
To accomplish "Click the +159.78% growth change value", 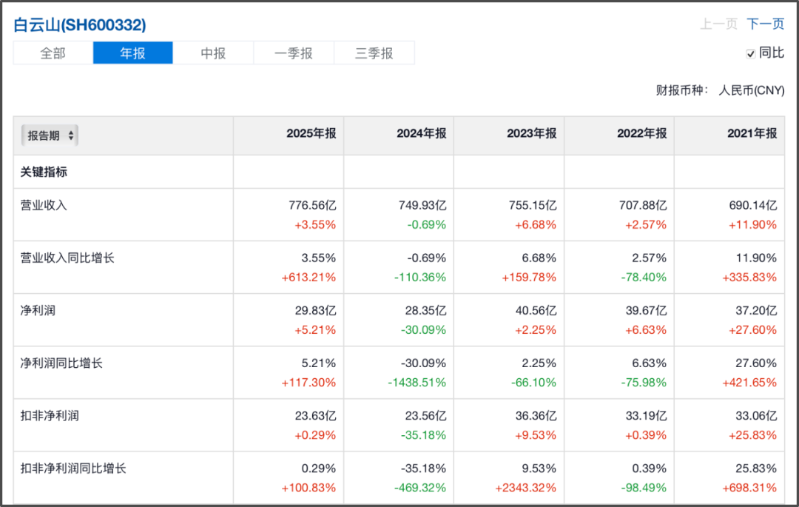I will 529,278.
